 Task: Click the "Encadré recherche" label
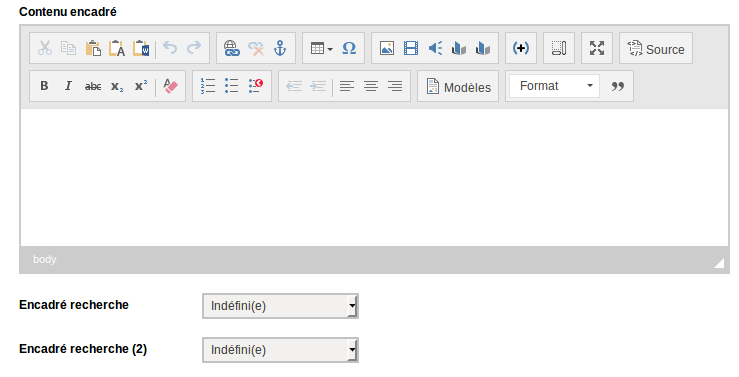click(x=74, y=305)
